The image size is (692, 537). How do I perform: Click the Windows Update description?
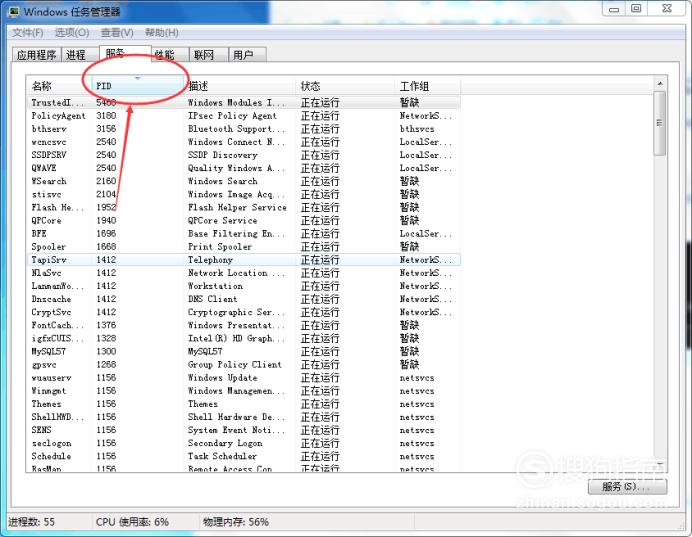pyautogui.click(x=222, y=378)
